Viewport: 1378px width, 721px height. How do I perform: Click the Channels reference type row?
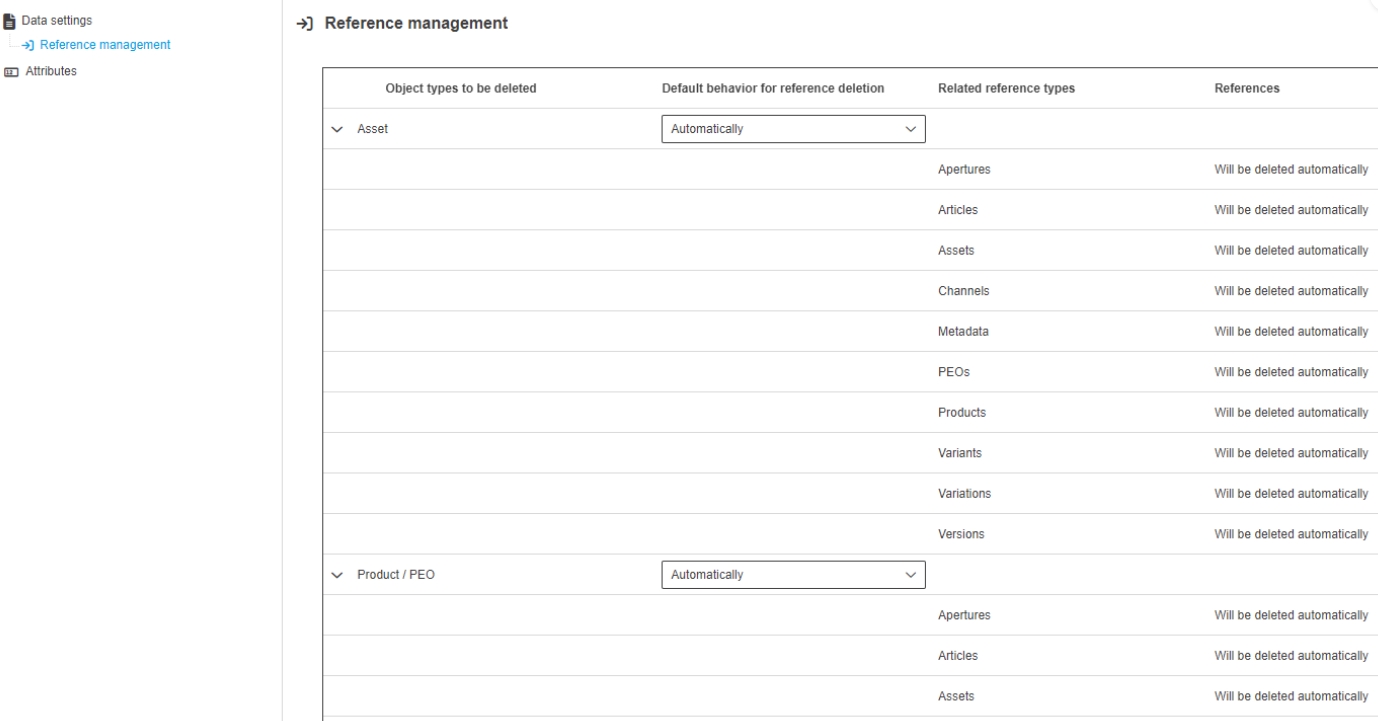963,291
